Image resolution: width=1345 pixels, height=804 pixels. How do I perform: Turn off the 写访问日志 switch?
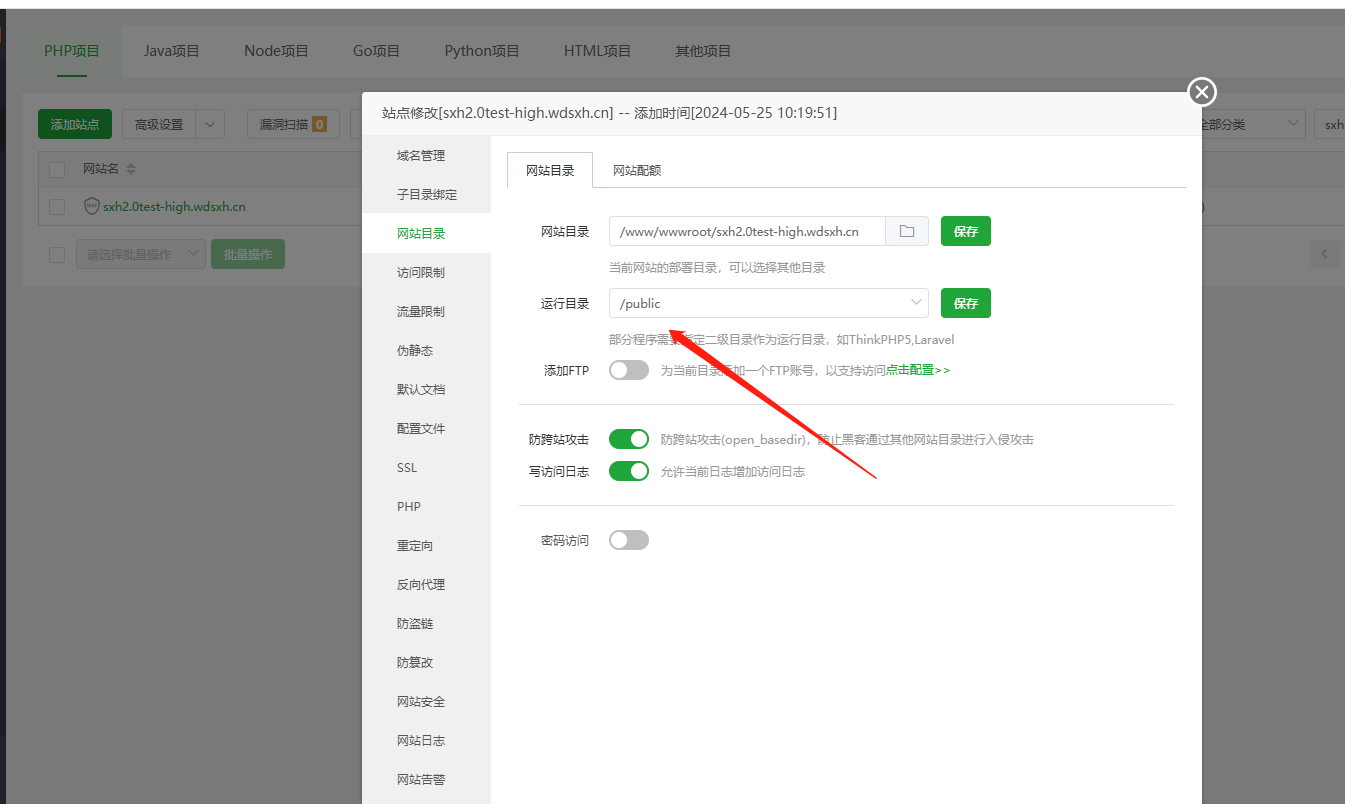[629, 471]
